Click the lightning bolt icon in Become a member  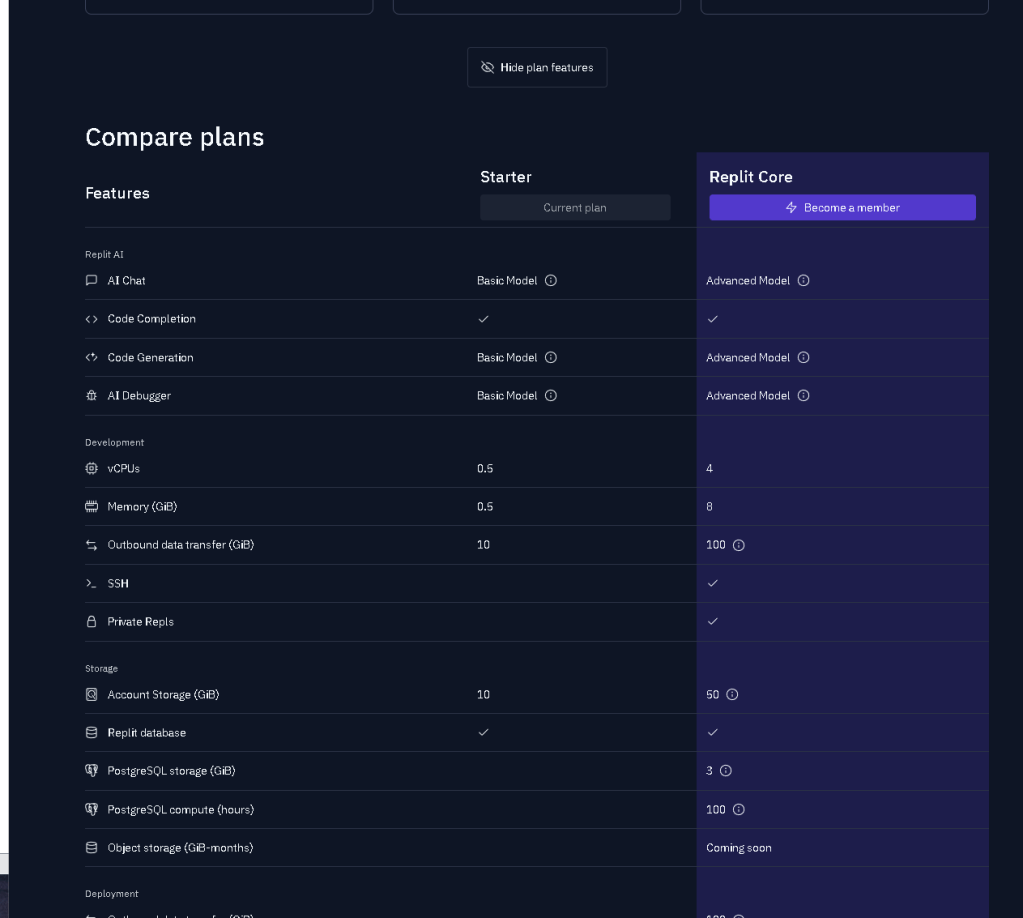tap(791, 207)
